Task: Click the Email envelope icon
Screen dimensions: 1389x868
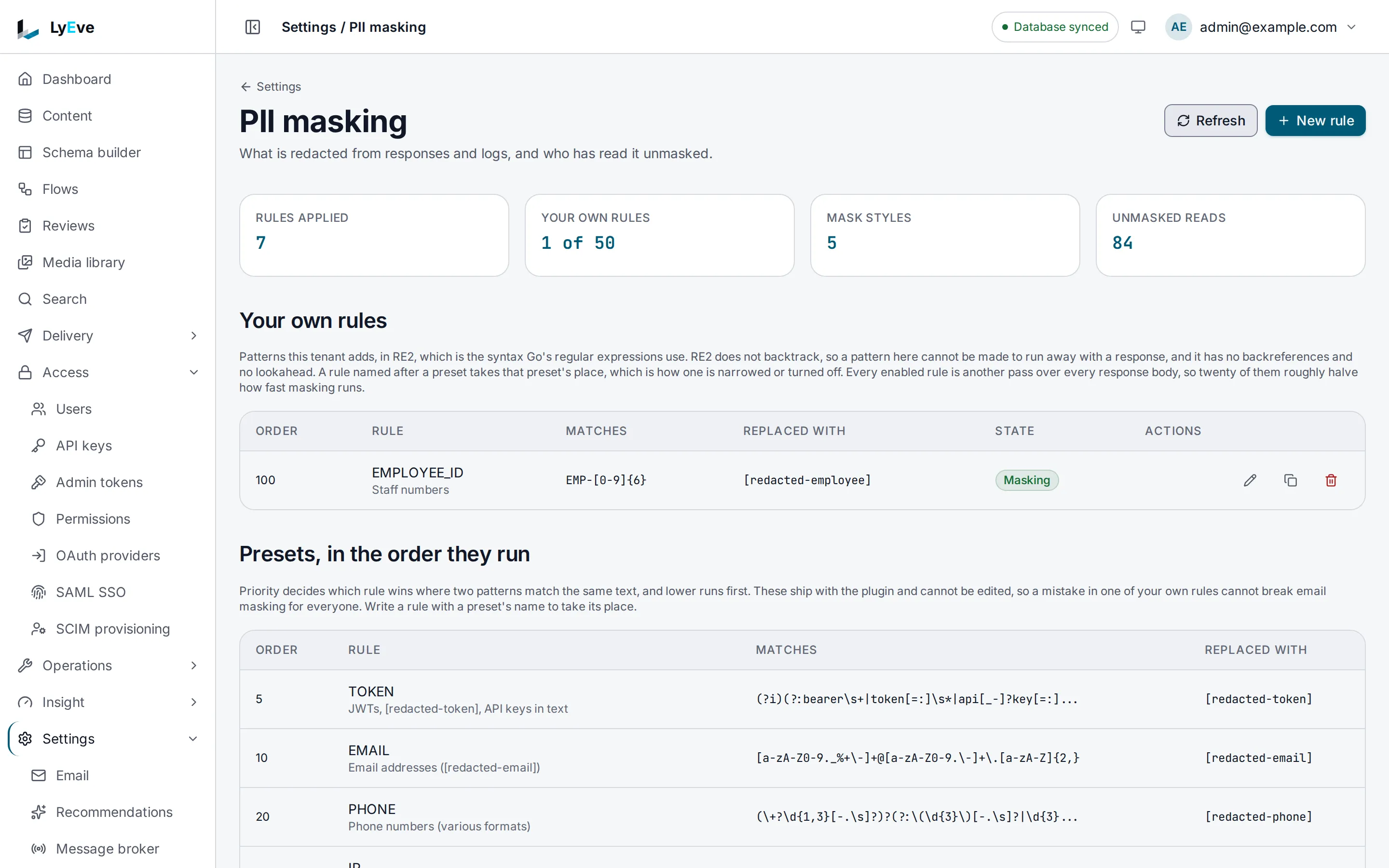Action: tap(39, 775)
